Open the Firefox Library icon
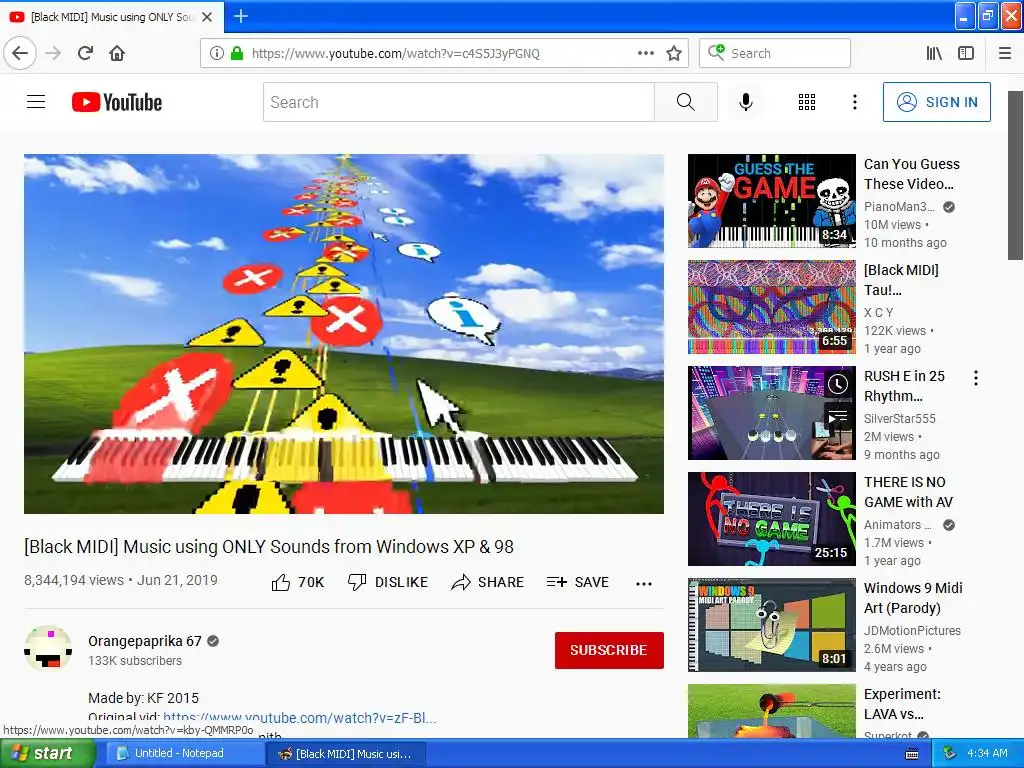Viewport: 1024px width, 768px height. click(934, 54)
